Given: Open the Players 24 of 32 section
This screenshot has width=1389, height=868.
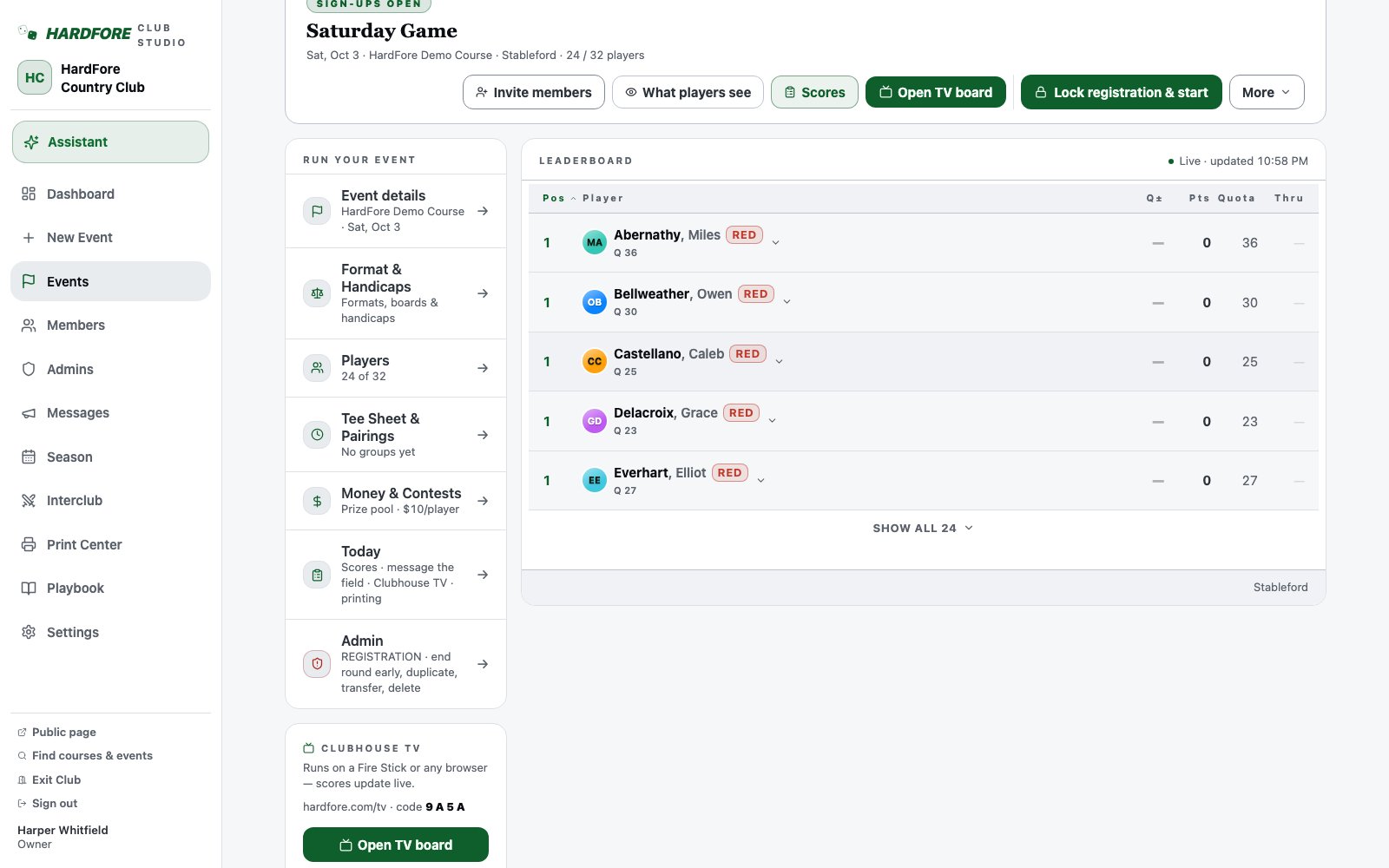Looking at the screenshot, I should (396, 368).
